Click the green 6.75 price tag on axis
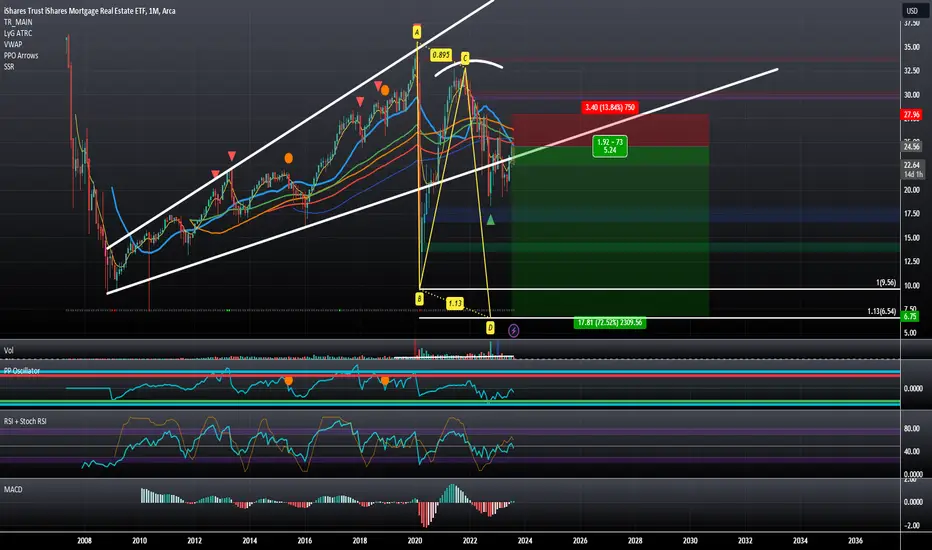 (x=909, y=316)
